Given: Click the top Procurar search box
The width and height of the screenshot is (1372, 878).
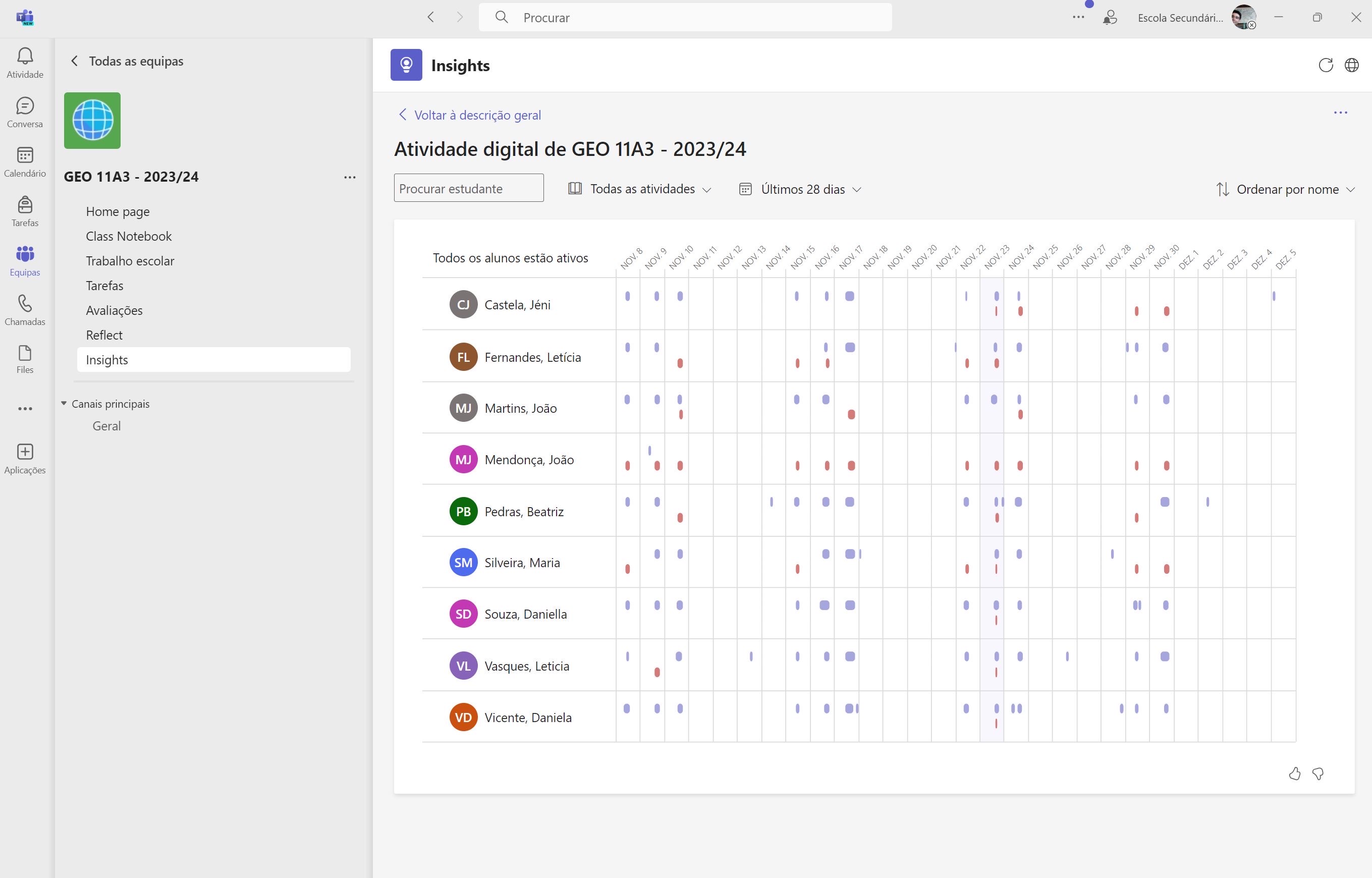Looking at the screenshot, I should coord(685,17).
